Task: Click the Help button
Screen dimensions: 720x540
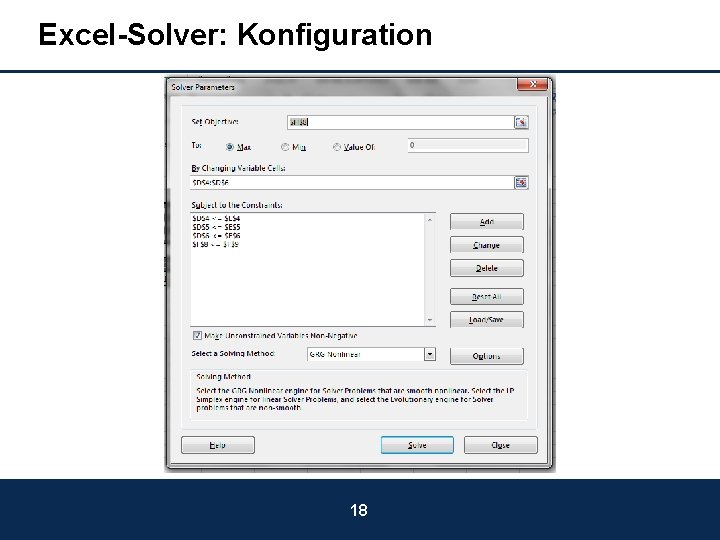Action: [218, 445]
